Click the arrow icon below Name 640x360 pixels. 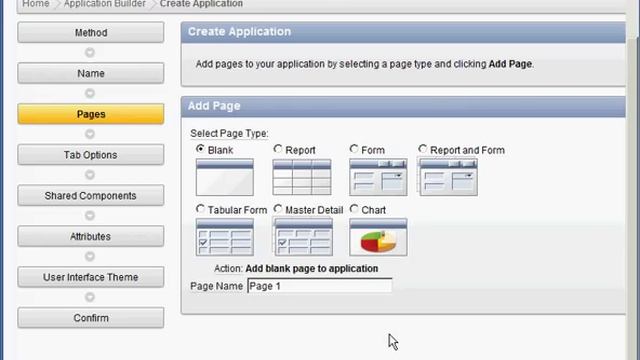pyautogui.click(x=90, y=93)
